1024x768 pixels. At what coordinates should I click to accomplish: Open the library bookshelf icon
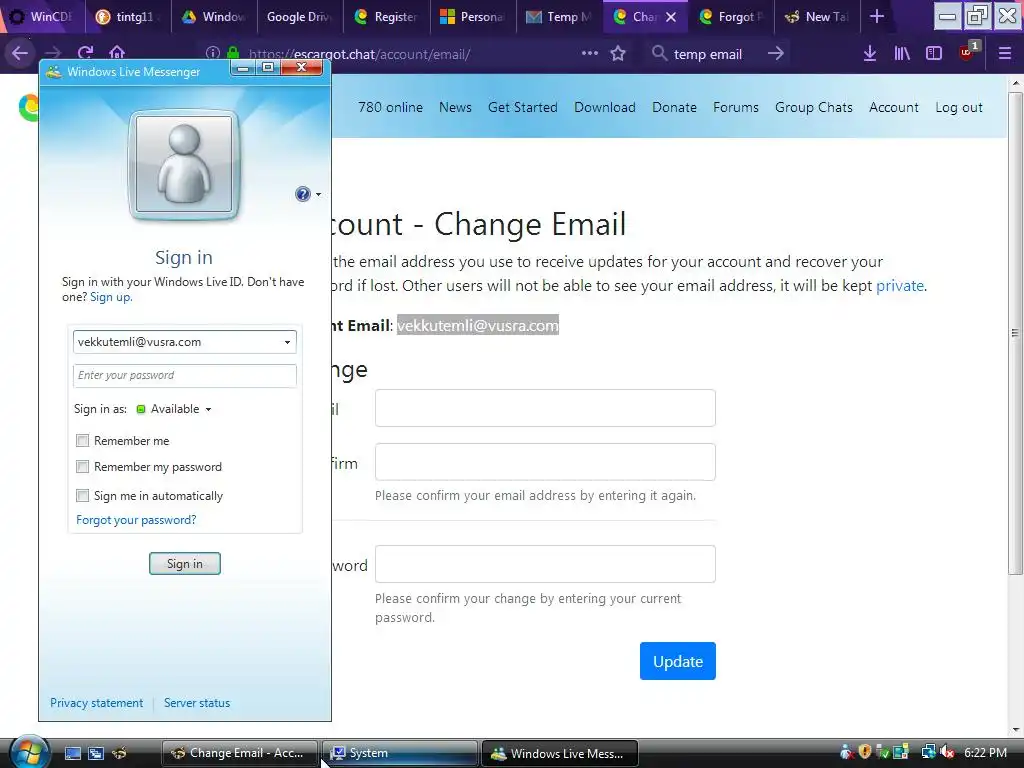pyautogui.click(x=902, y=54)
